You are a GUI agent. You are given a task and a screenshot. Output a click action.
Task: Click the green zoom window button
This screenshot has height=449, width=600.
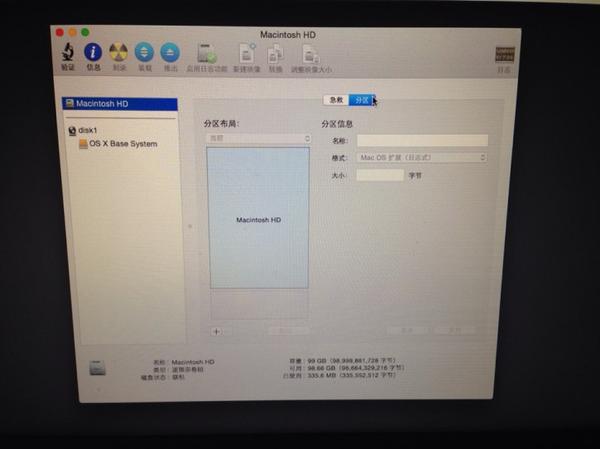[x=85, y=33]
